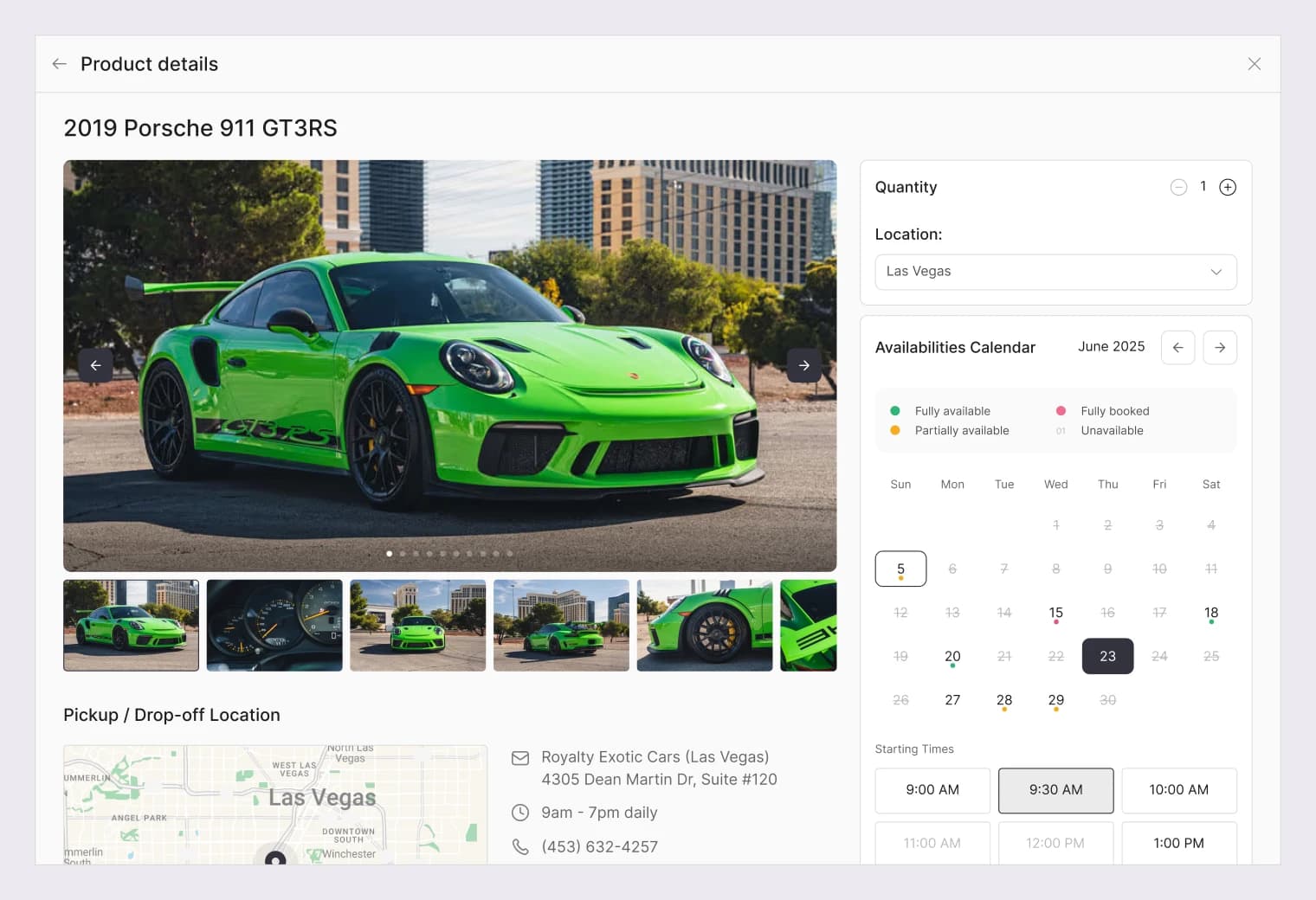Open the dashboard gauges thumbnail

[274, 626]
